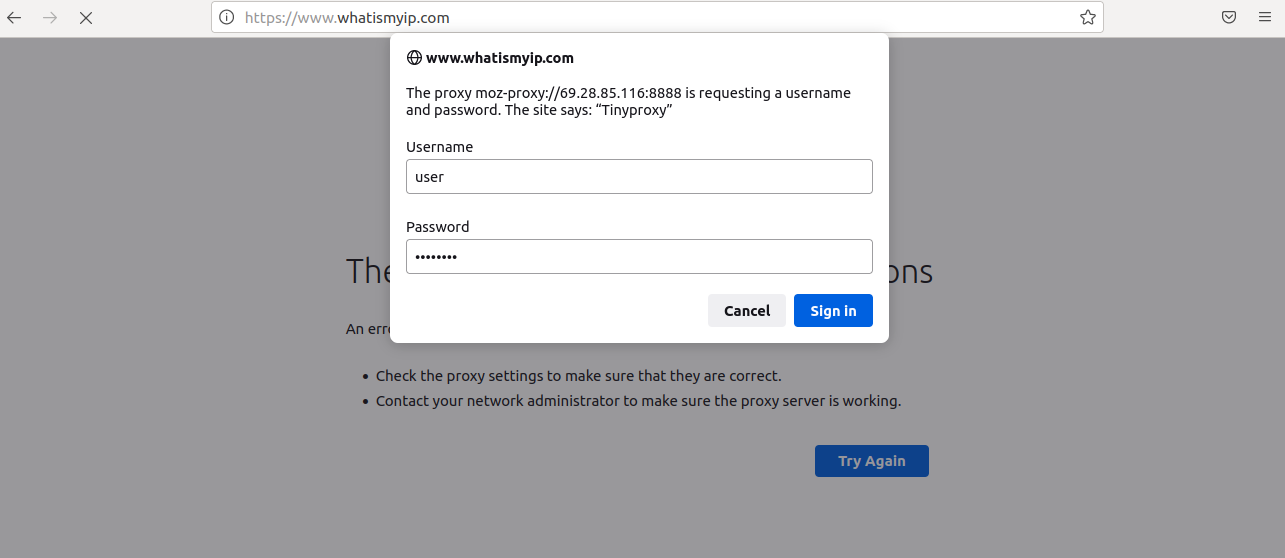
Task: Bookmark this page with the star
Action: (1087, 17)
